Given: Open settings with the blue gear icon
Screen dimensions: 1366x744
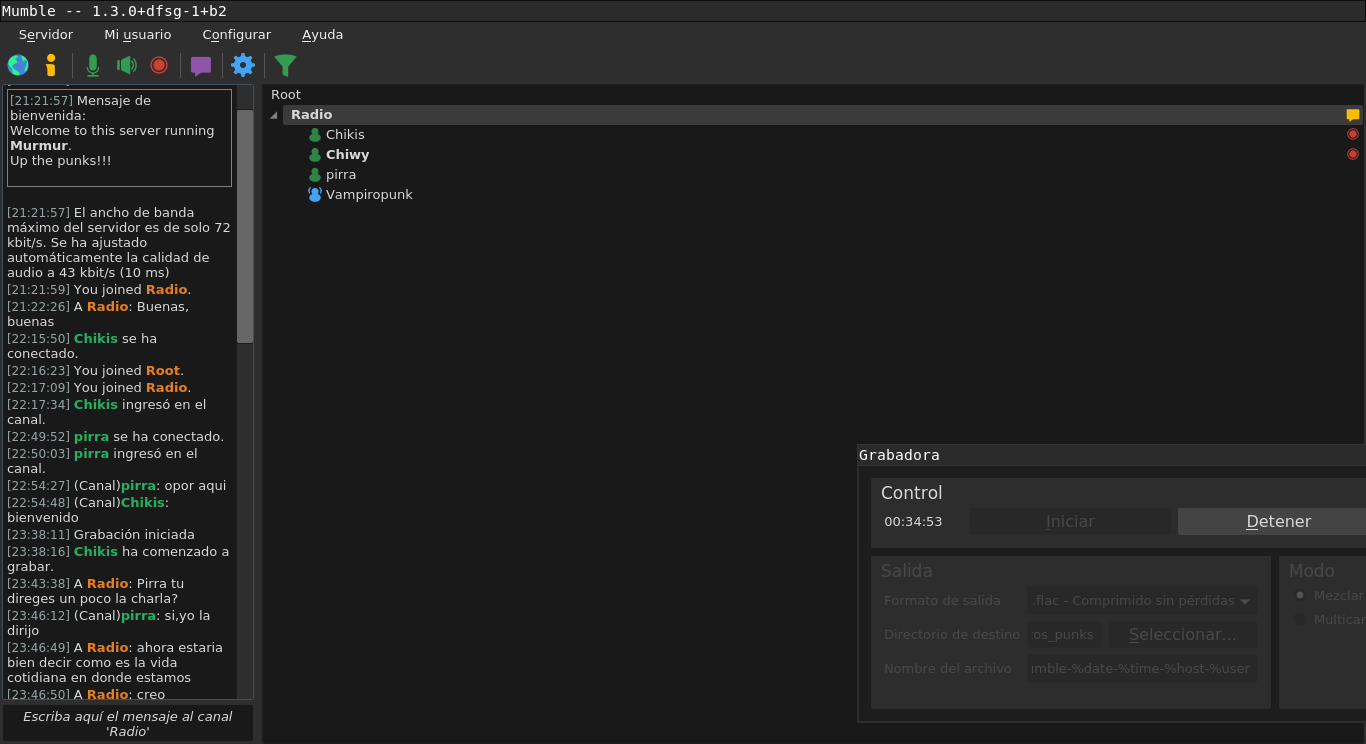Looking at the screenshot, I should pos(243,65).
